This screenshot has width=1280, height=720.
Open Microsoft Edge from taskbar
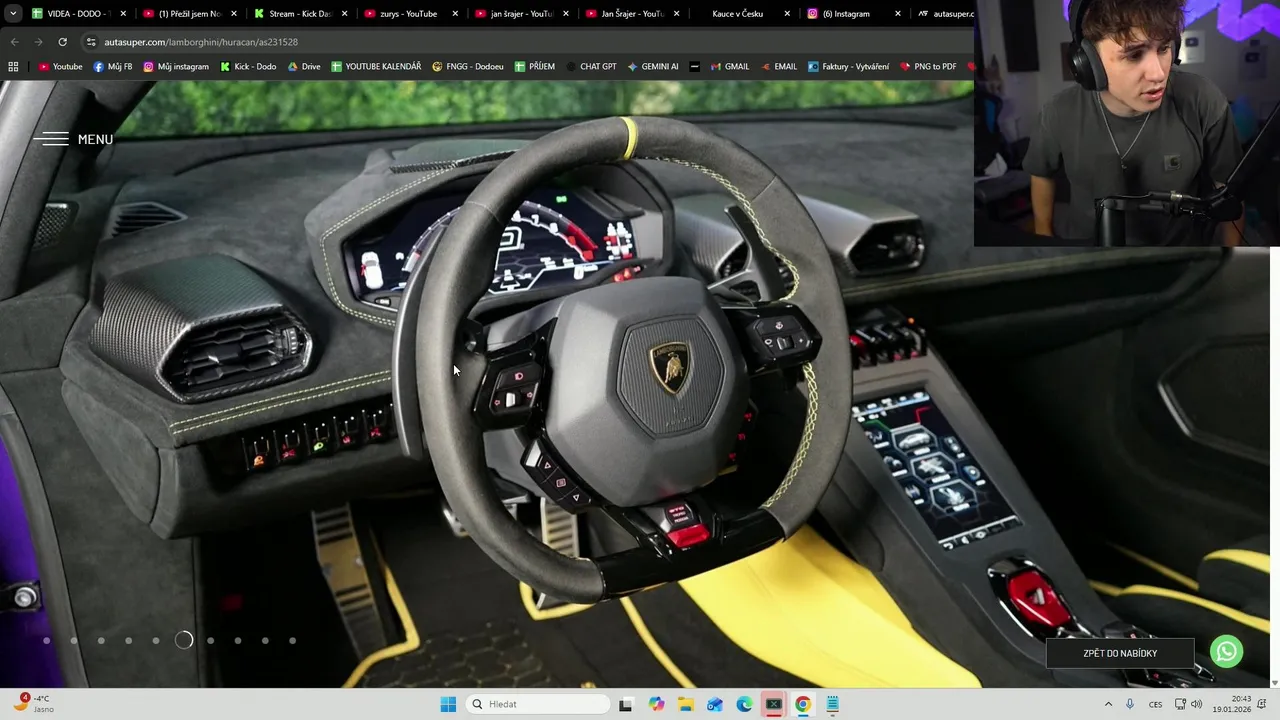(744, 704)
